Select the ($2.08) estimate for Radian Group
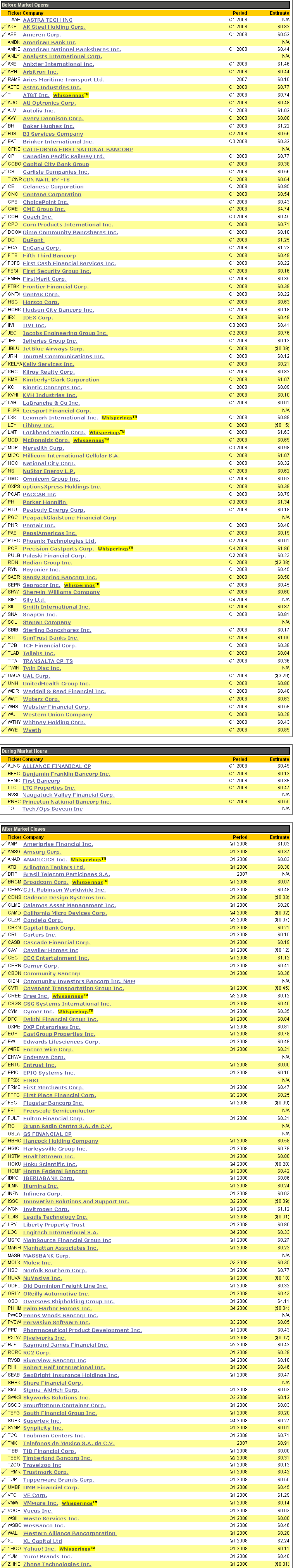 [x=281, y=562]
